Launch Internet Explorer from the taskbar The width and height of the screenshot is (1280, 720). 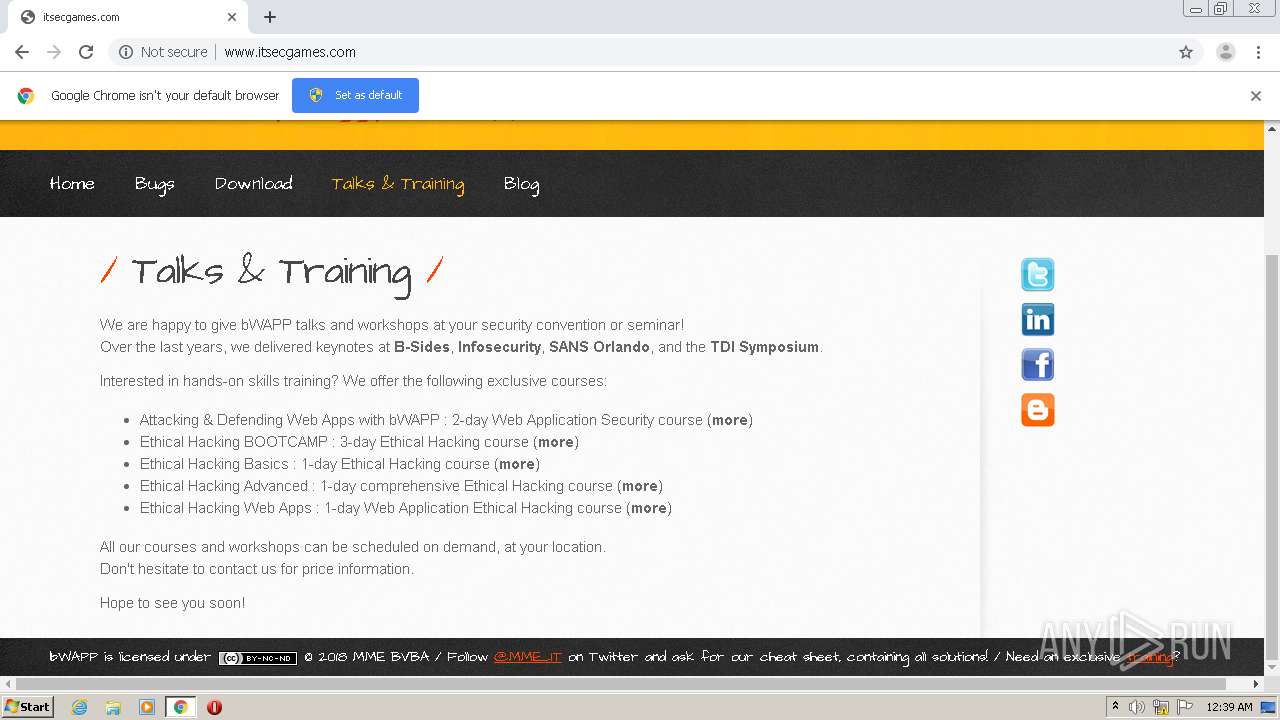(79, 707)
